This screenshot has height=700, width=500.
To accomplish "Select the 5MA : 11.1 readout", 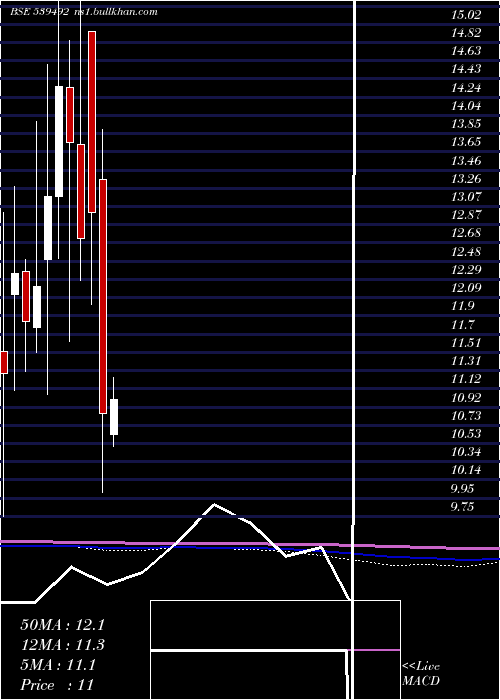I will [58, 665].
